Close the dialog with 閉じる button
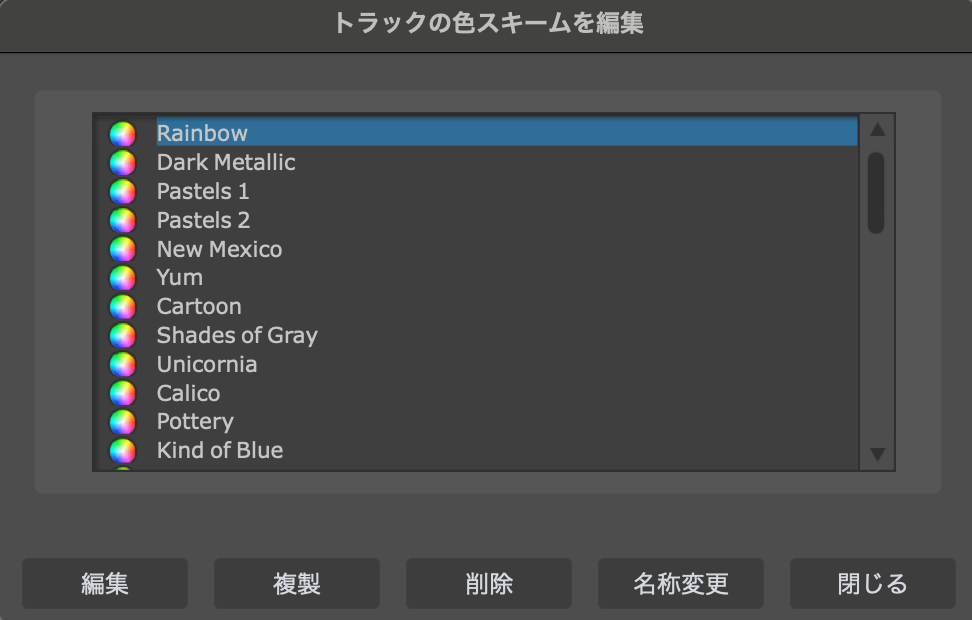Viewport: 972px width, 620px height. point(873,583)
